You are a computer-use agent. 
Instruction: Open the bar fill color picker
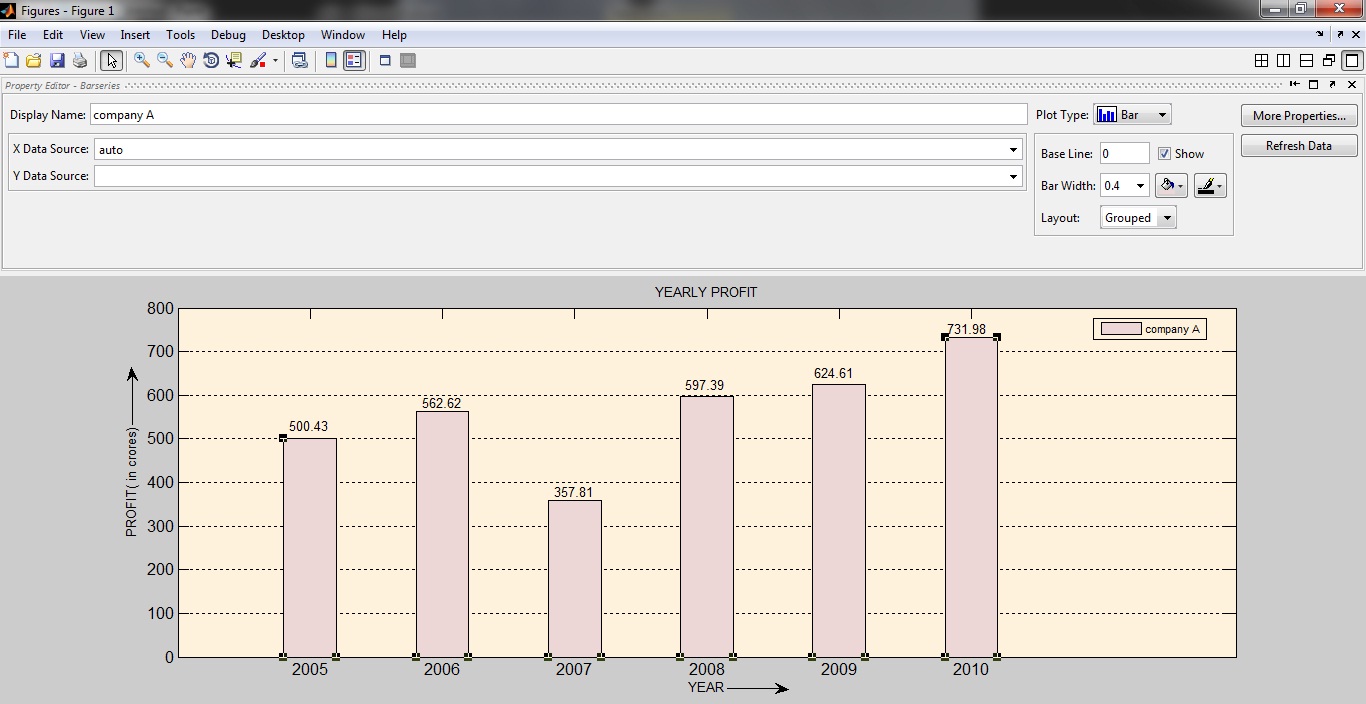pos(1171,185)
